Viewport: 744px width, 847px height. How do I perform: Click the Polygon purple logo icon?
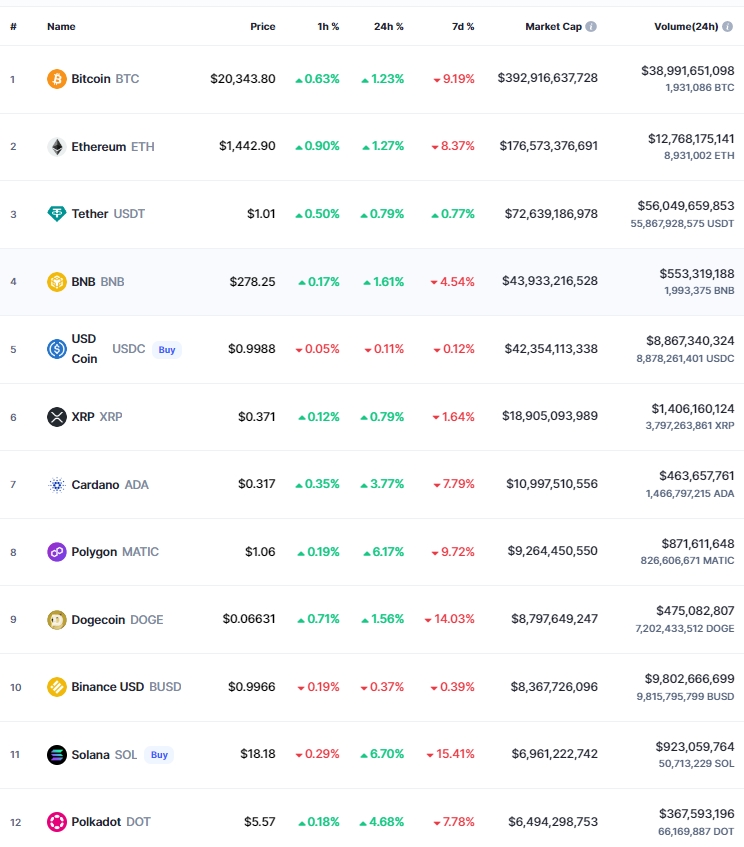coord(57,552)
